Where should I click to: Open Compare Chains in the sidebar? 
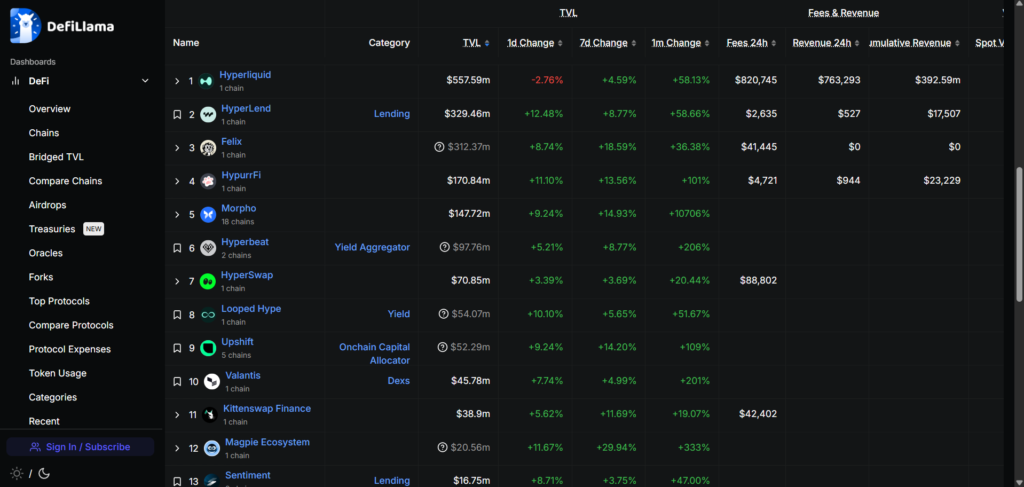click(65, 181)
